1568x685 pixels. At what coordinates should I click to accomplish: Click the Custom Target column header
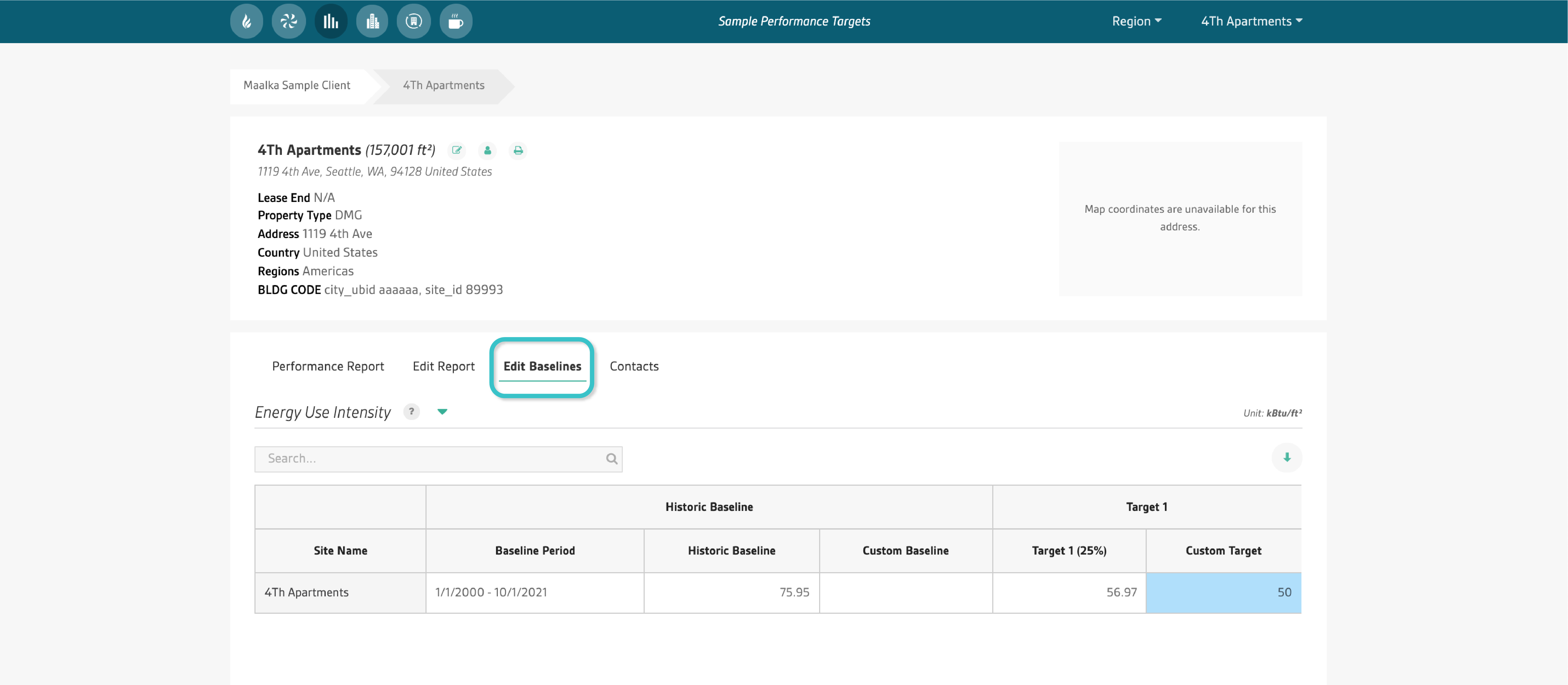(x=1224, y=551)
